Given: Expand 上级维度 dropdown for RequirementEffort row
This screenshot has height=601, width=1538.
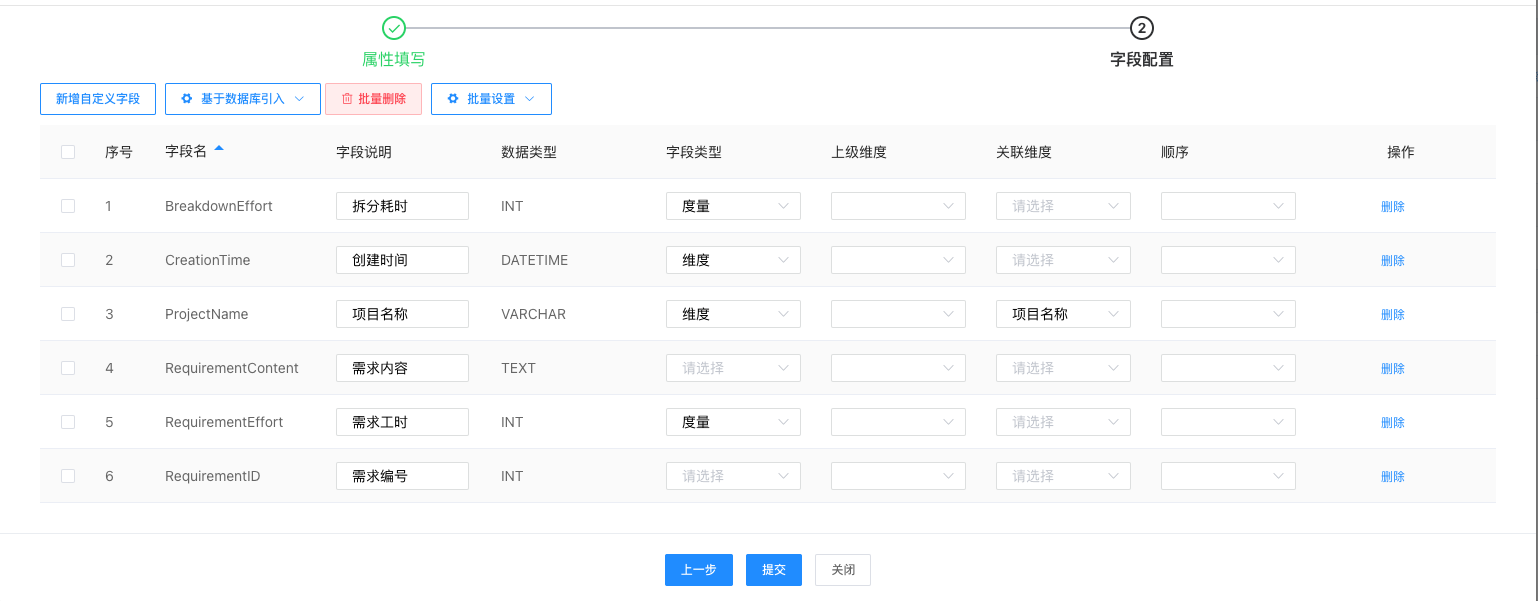Looking at the screenshot, I should 898,422.
